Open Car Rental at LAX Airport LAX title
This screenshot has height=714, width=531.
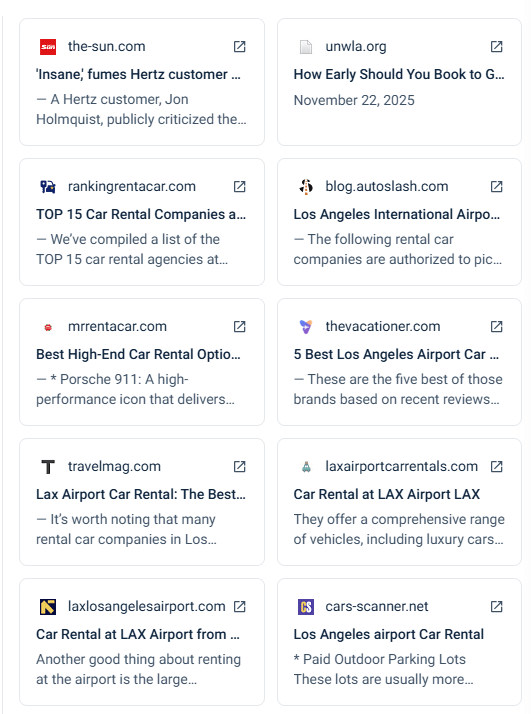click(x=387, y=494)
